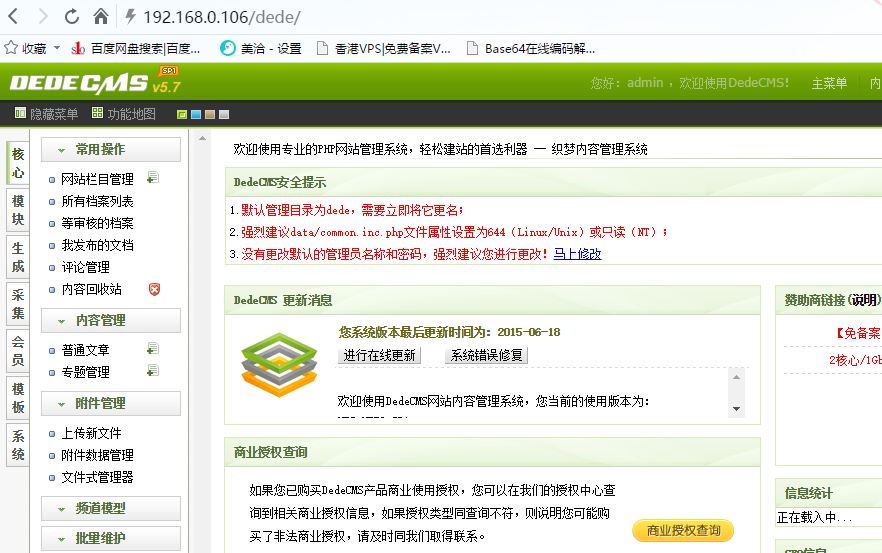Click 隐藏菜单 to hide the sidebar

(46, 114)
